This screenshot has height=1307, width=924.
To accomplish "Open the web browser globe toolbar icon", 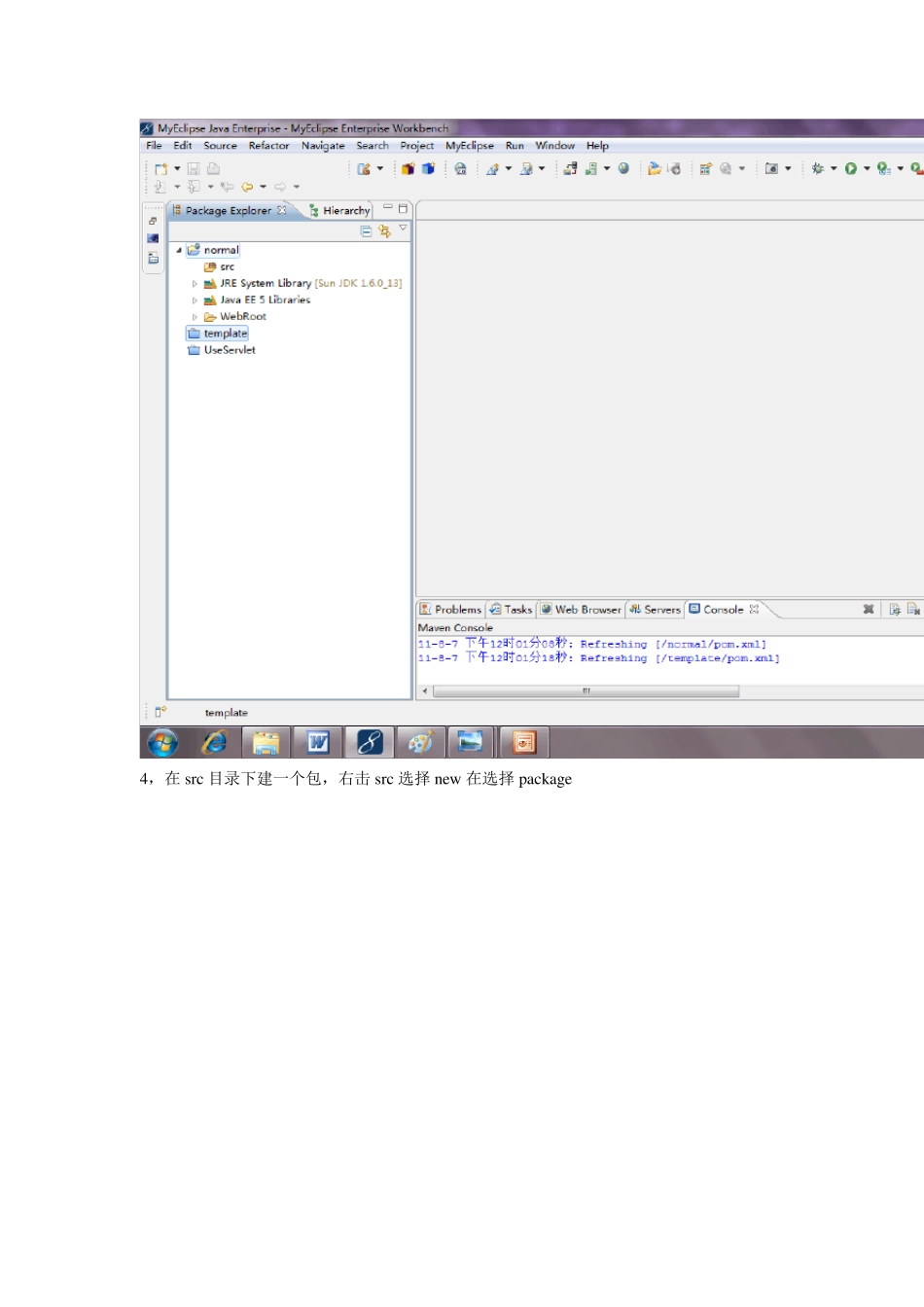I will coord(460,169).
